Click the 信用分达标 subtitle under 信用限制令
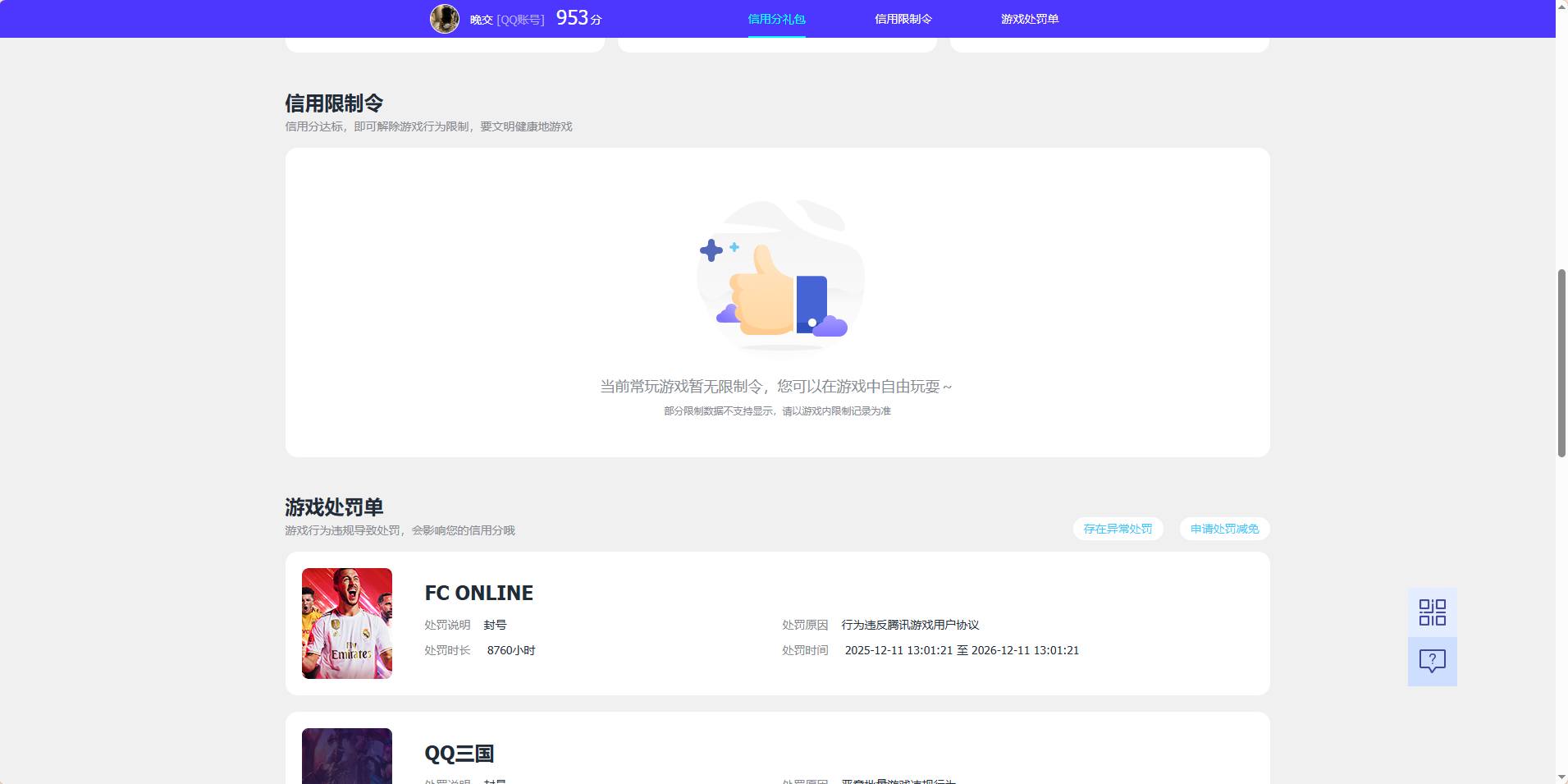The height and width of the screenshot is (784, 1568). (x=428, y=126)
